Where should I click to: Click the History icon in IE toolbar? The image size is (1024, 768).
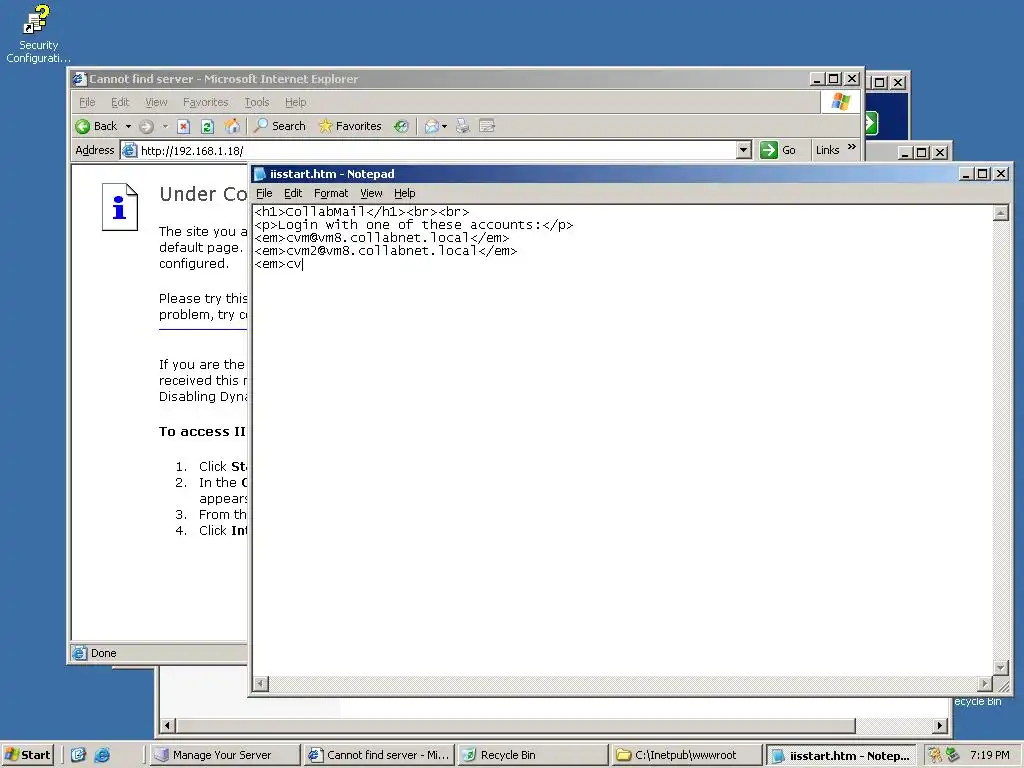401,126
